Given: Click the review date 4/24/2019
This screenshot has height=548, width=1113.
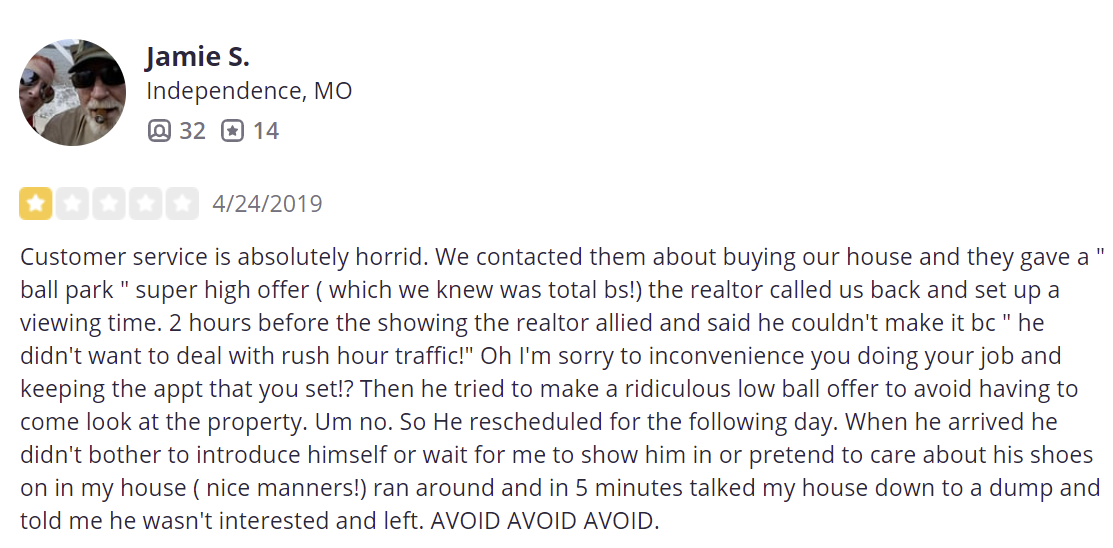Looking at the screenshot, I should 268,204.
